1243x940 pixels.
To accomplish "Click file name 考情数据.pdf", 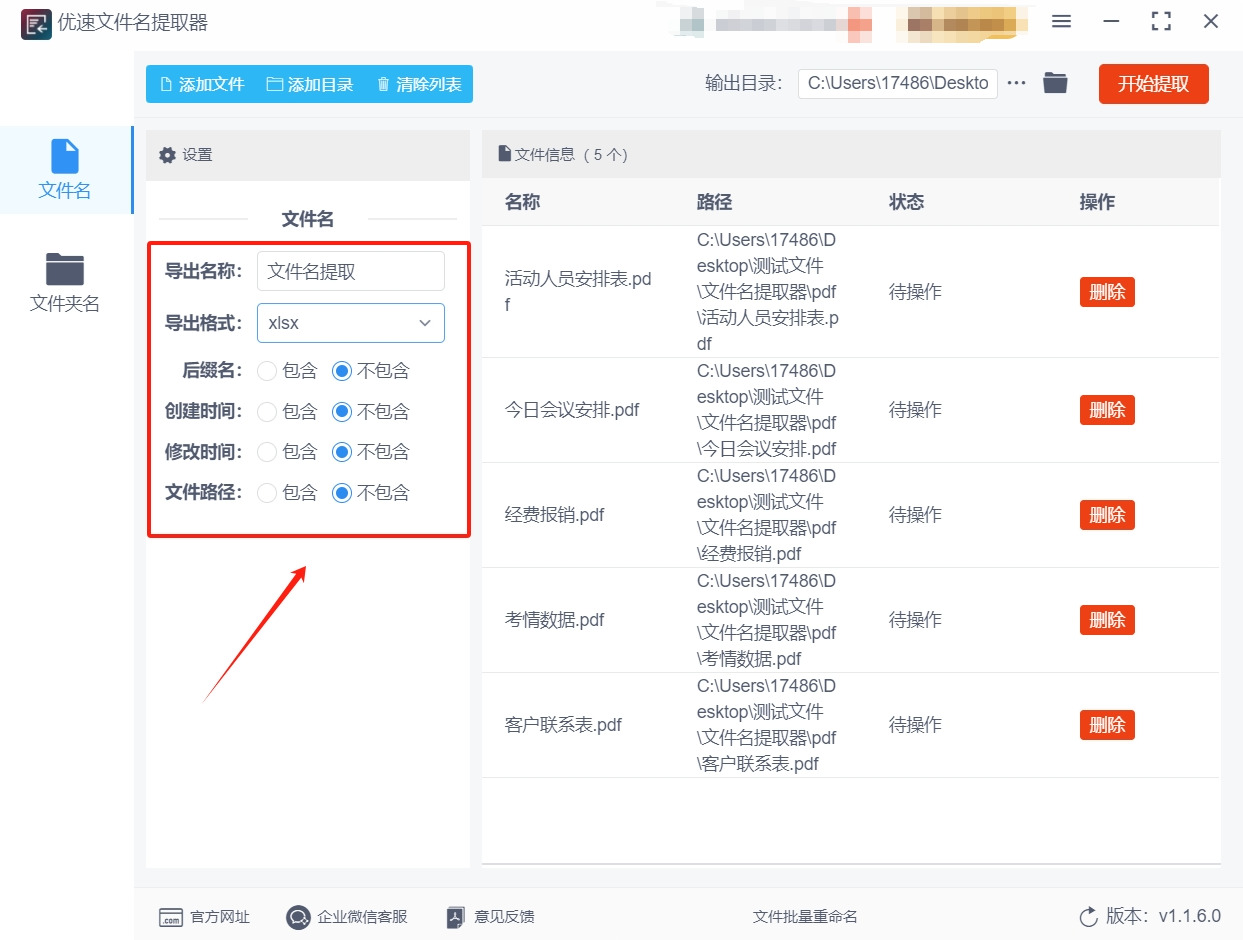I will [555, 620].
